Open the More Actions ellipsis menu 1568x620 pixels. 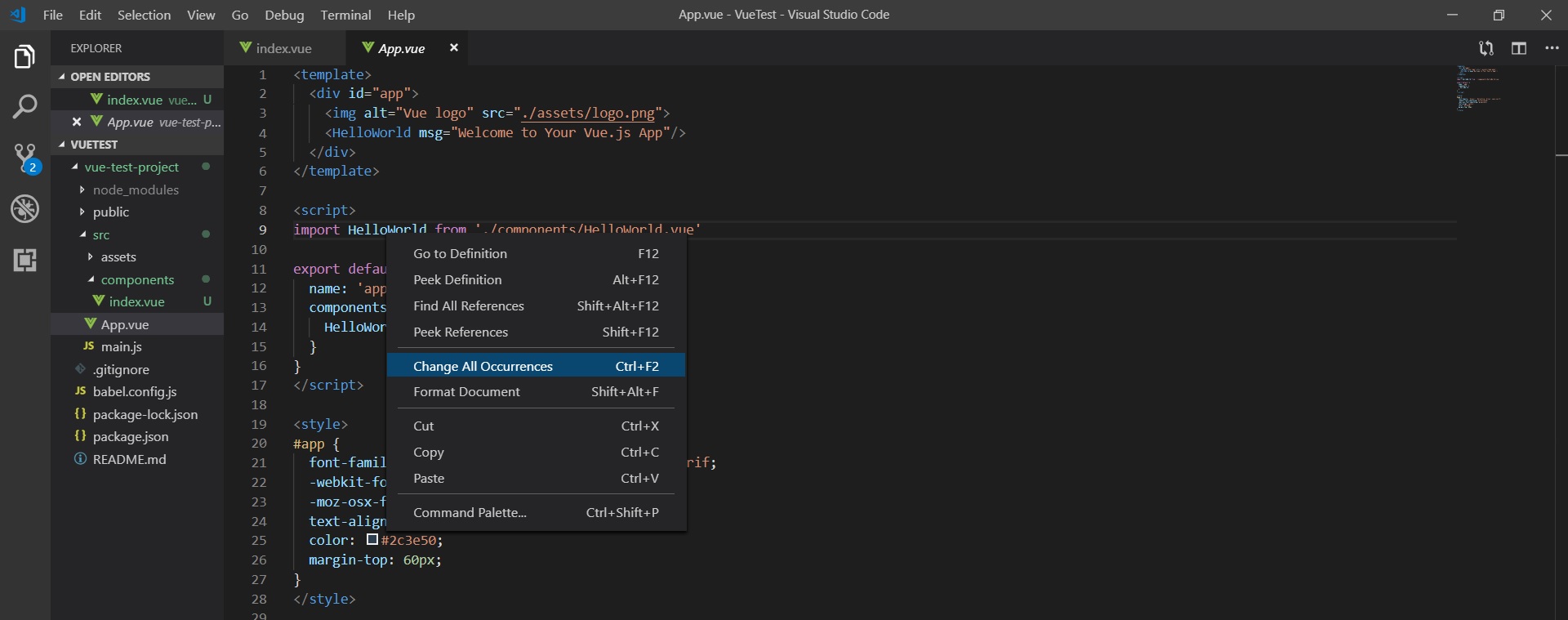tap(1552, 48)
